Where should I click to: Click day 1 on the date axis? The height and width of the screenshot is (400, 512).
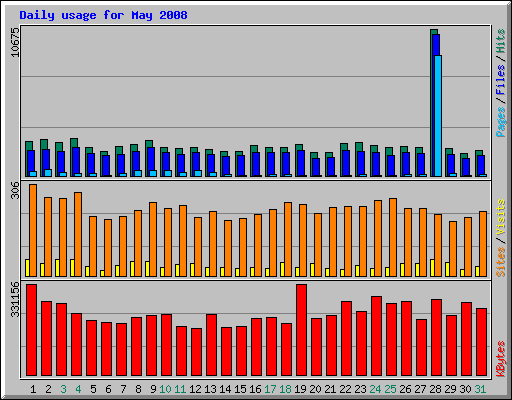pyautogui.click(x=33, y=389)
